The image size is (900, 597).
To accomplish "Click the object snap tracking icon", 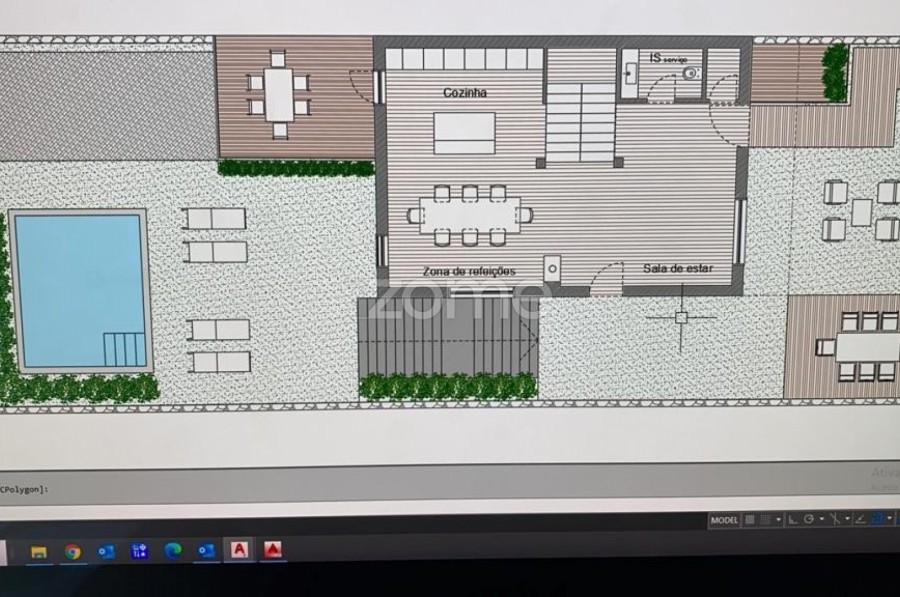I will [860, 520].
